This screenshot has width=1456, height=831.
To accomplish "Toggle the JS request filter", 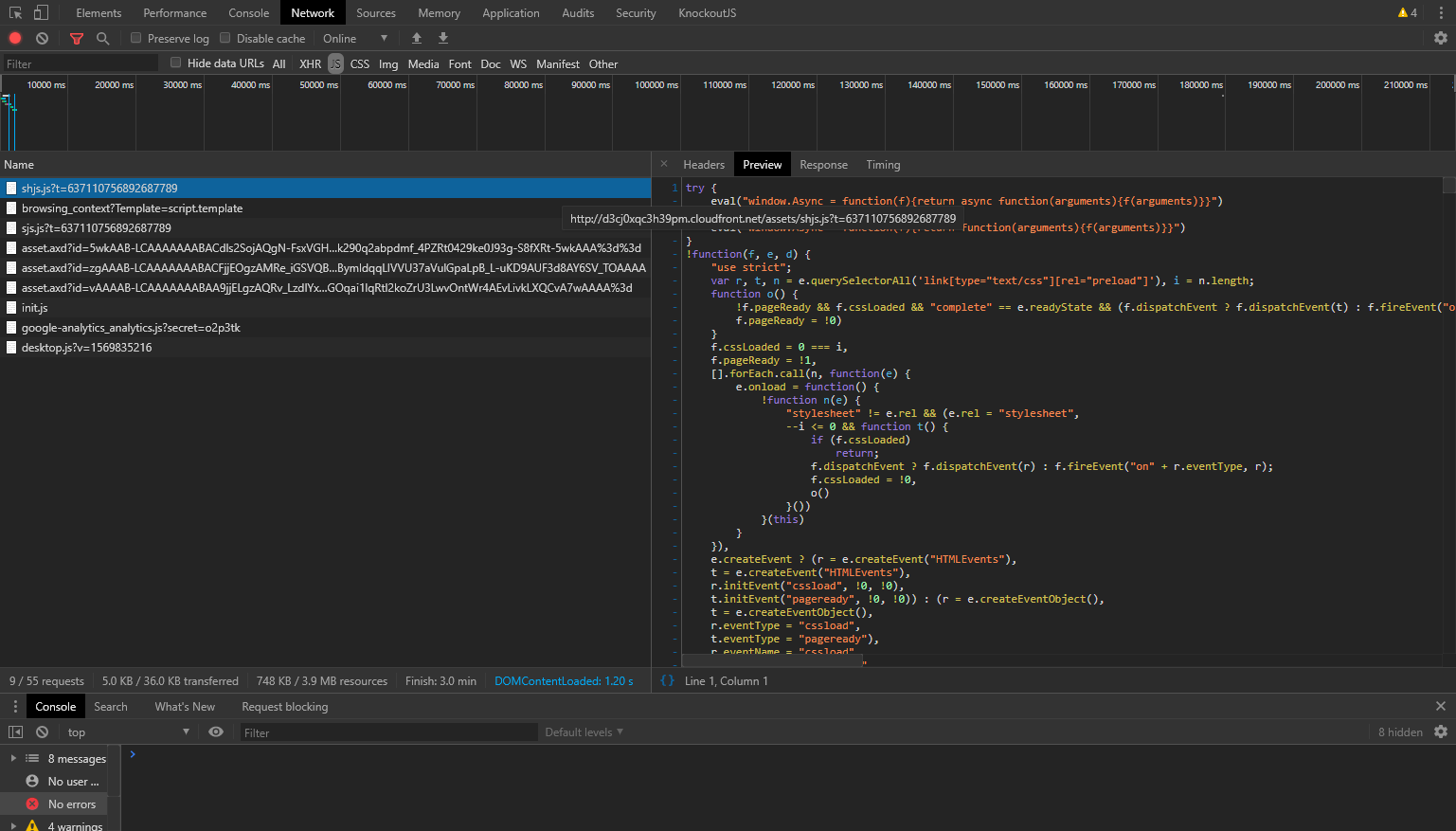I will coord(335,63).
